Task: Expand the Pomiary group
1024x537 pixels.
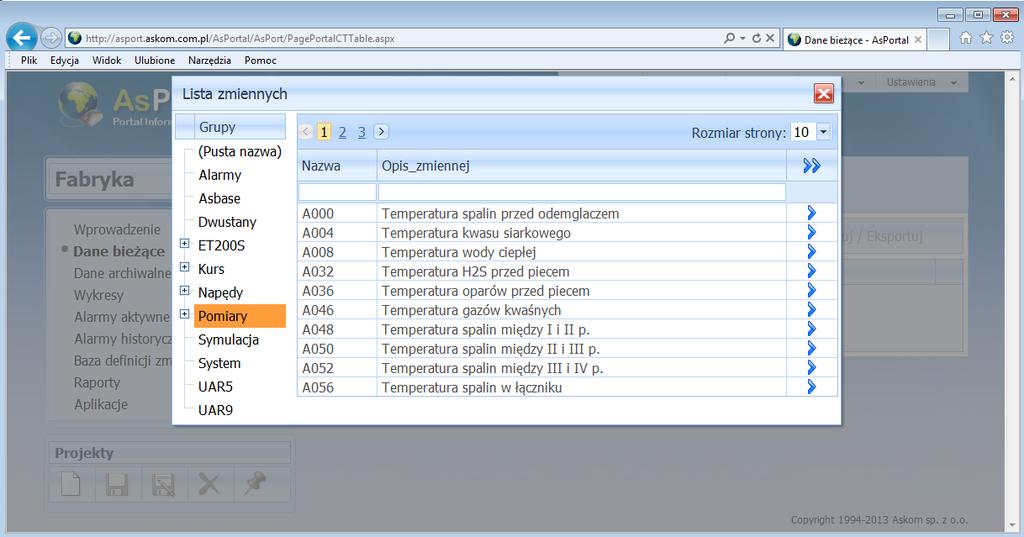Action: coord(185,314)
